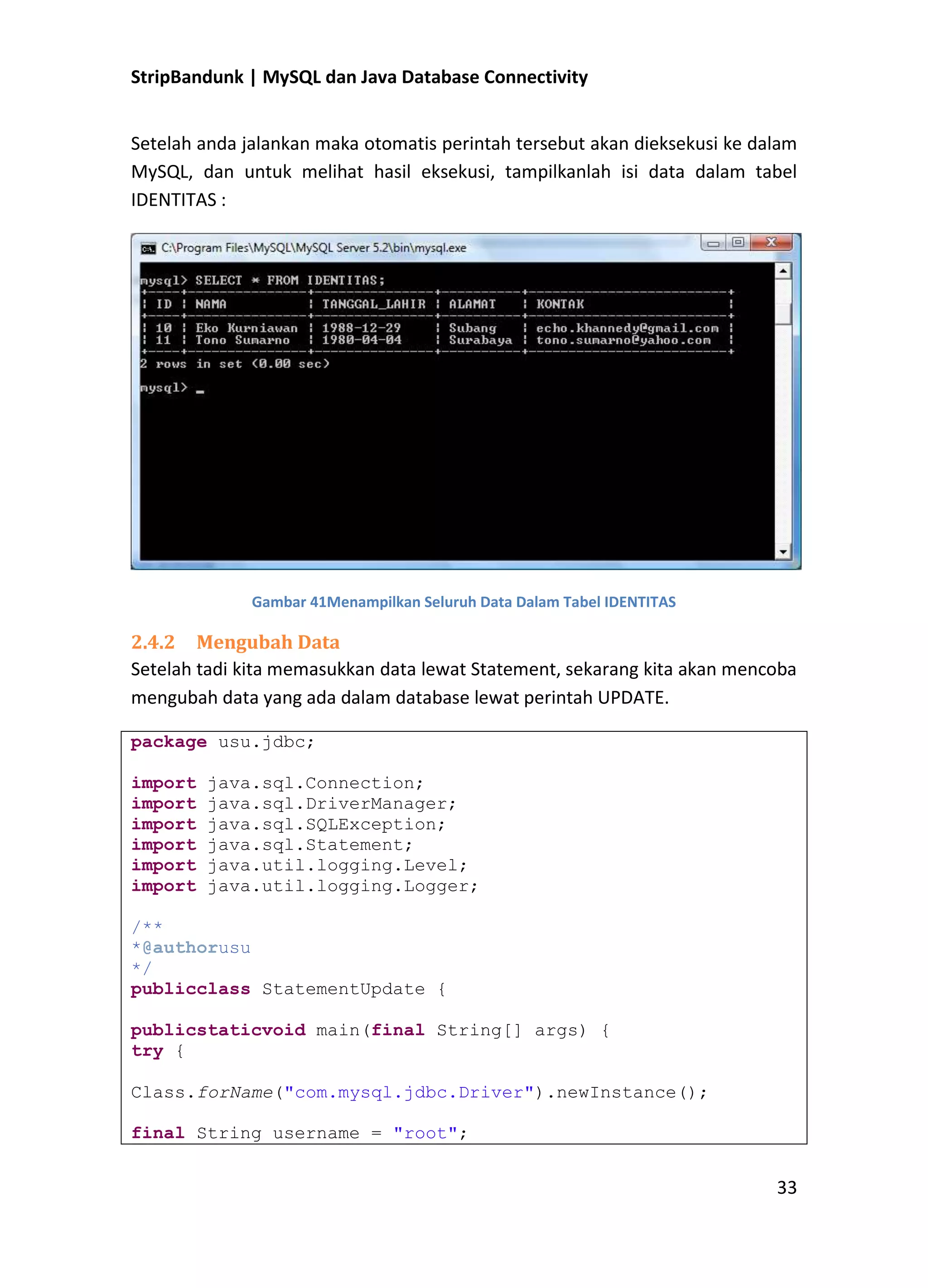Click email echo.khannedy@gmail.com
The image size is (928, 1288).
(628, 328)
